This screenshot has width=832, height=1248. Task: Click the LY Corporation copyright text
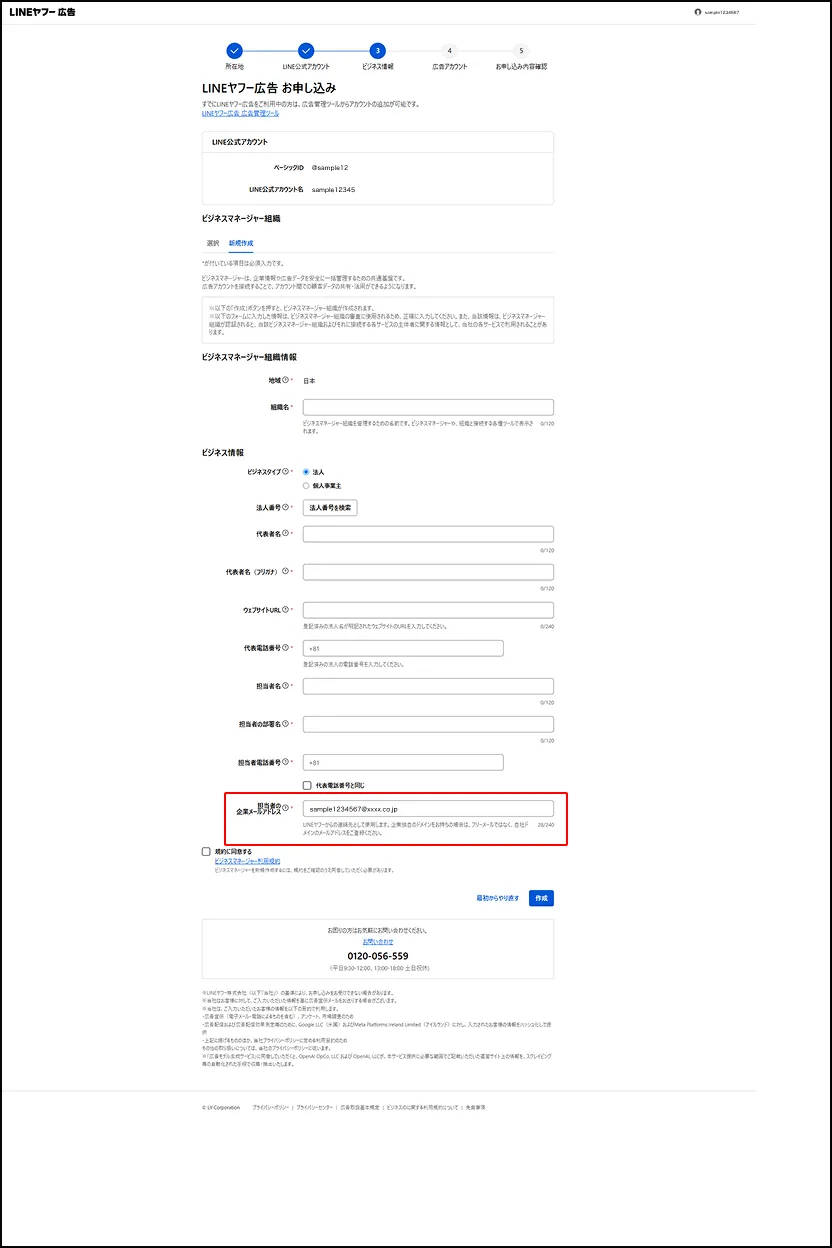[221, 1108]
